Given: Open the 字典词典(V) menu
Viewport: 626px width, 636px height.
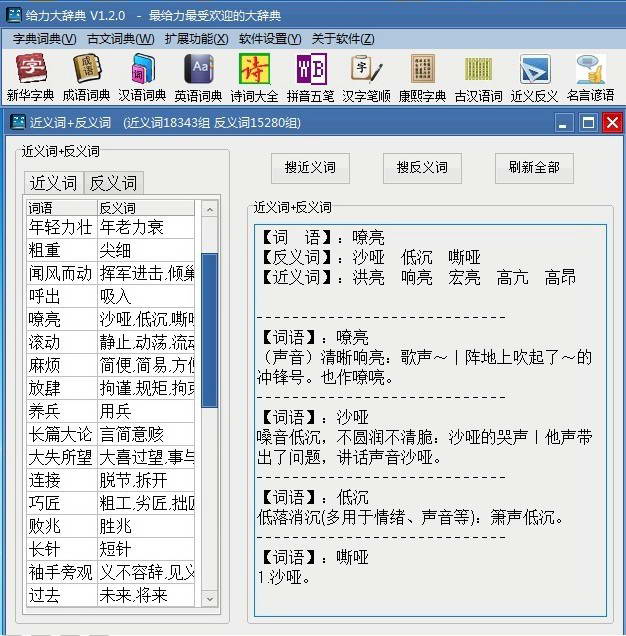Looking at the screenshot, I should click(44, 39).
